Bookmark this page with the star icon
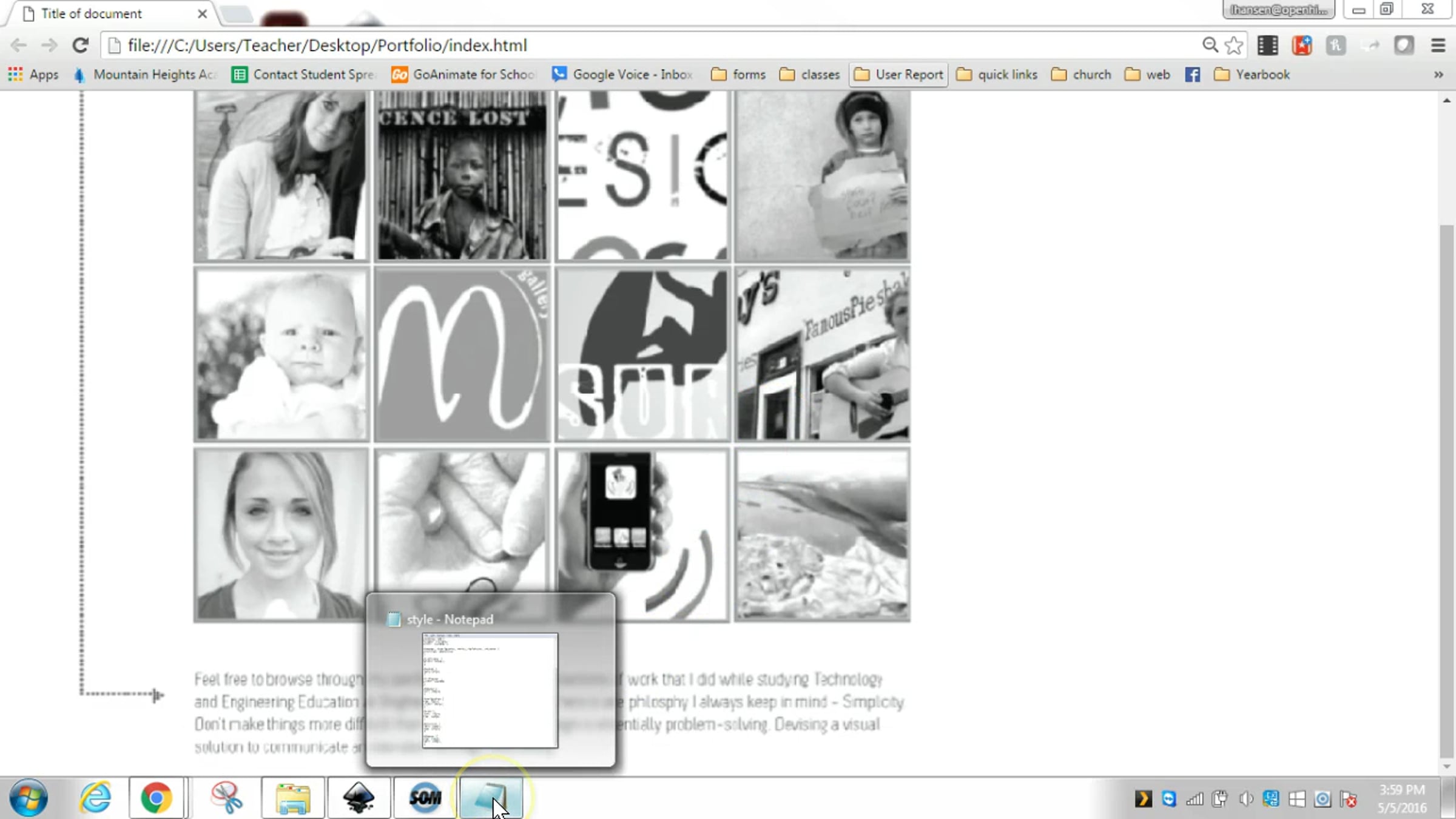 coord(1233,45)
